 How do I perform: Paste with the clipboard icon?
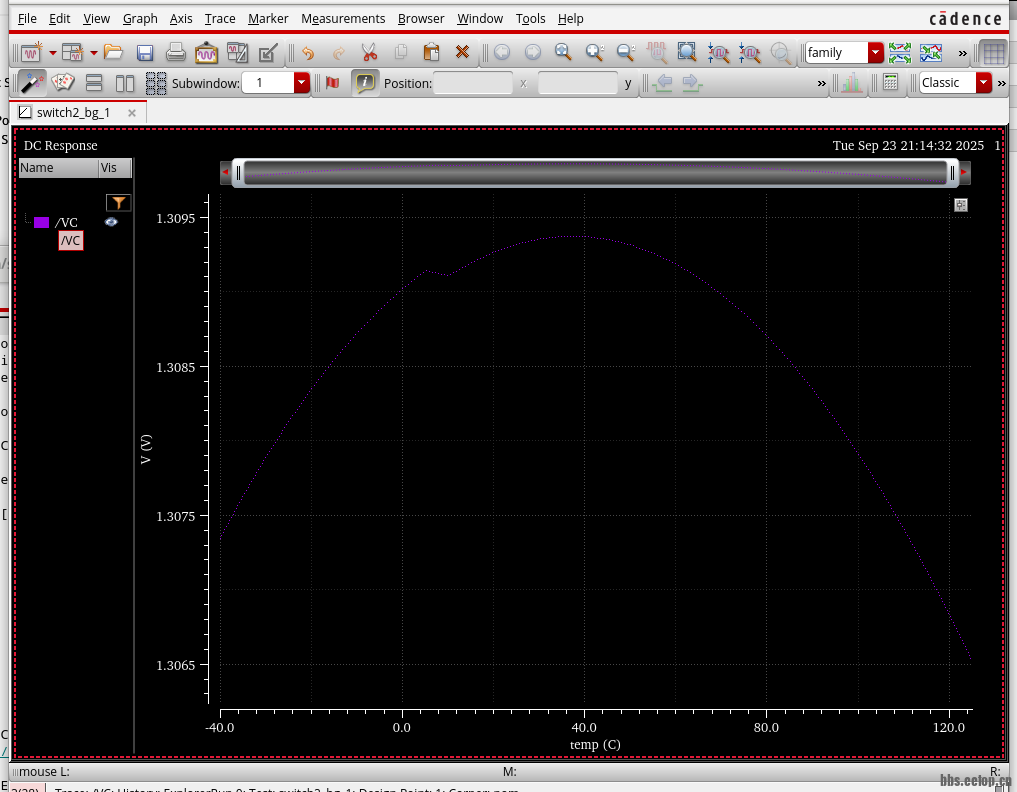[x=431, y=52]
